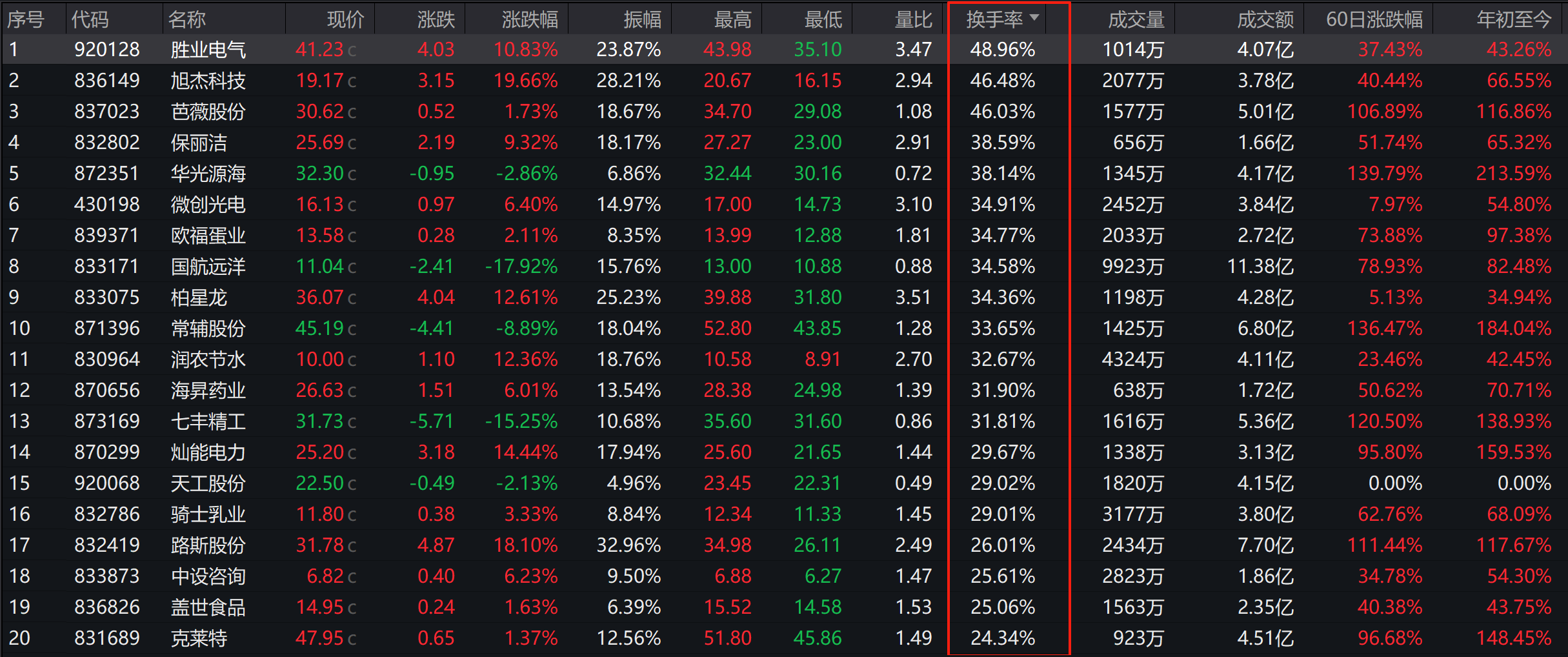1568x657 pixels.
Task: Click stock code 872351
Action: tap(106, 174)
